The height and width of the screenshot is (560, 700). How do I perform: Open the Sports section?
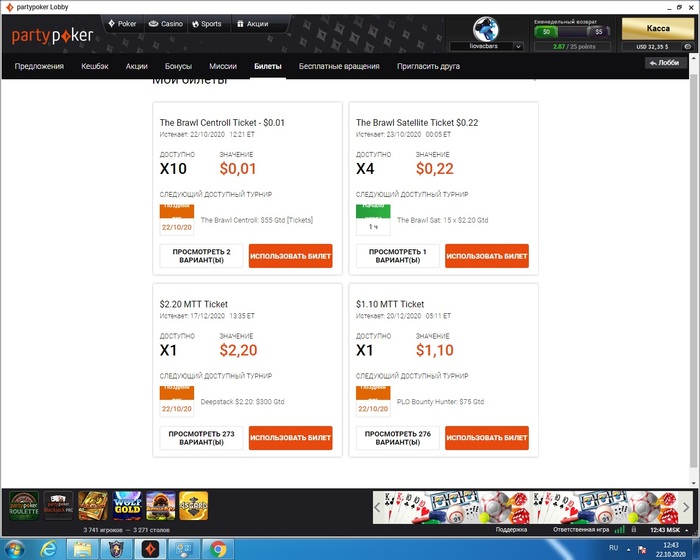tap(207, 24)
